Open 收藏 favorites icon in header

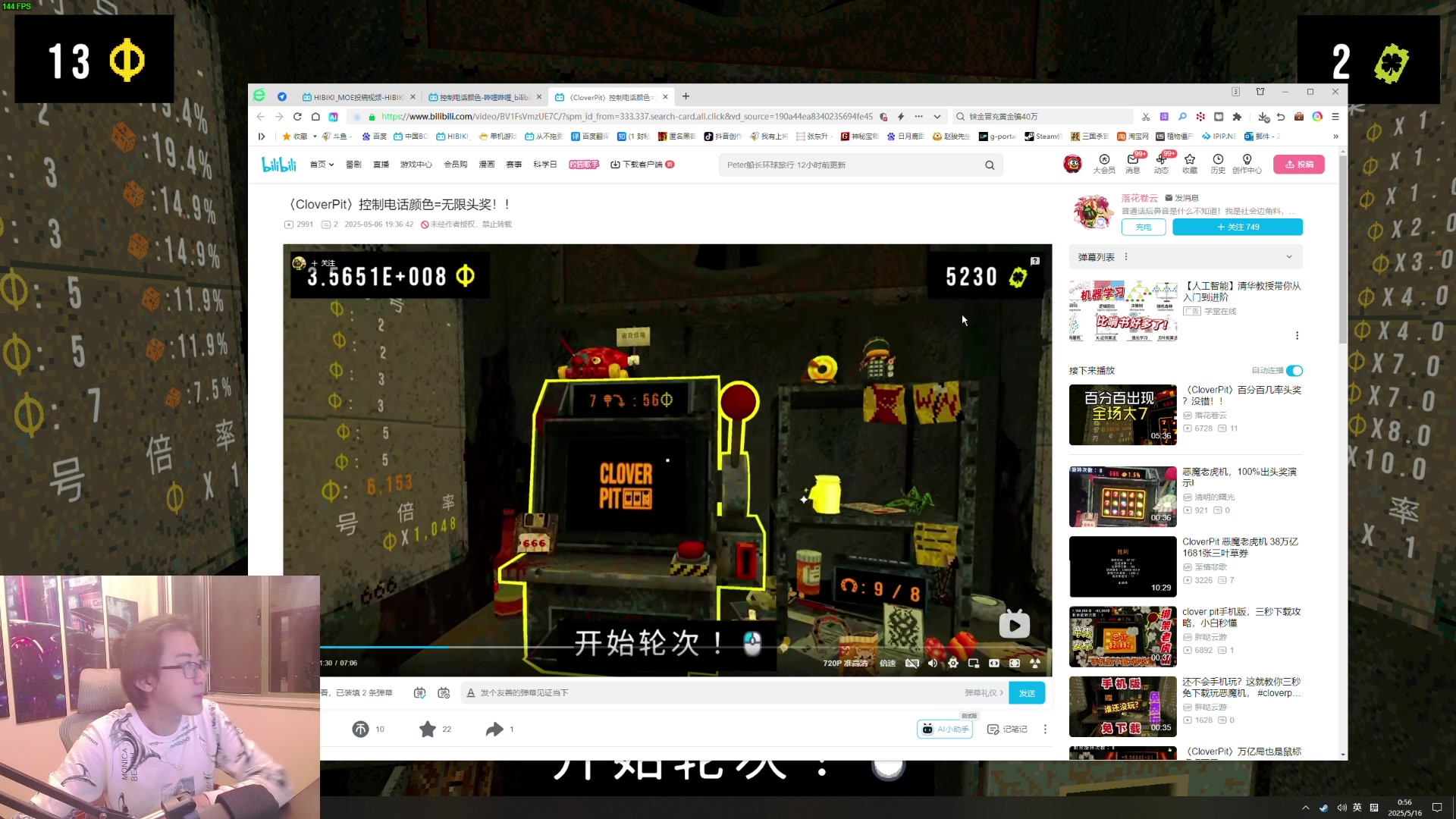[1190, 164]
